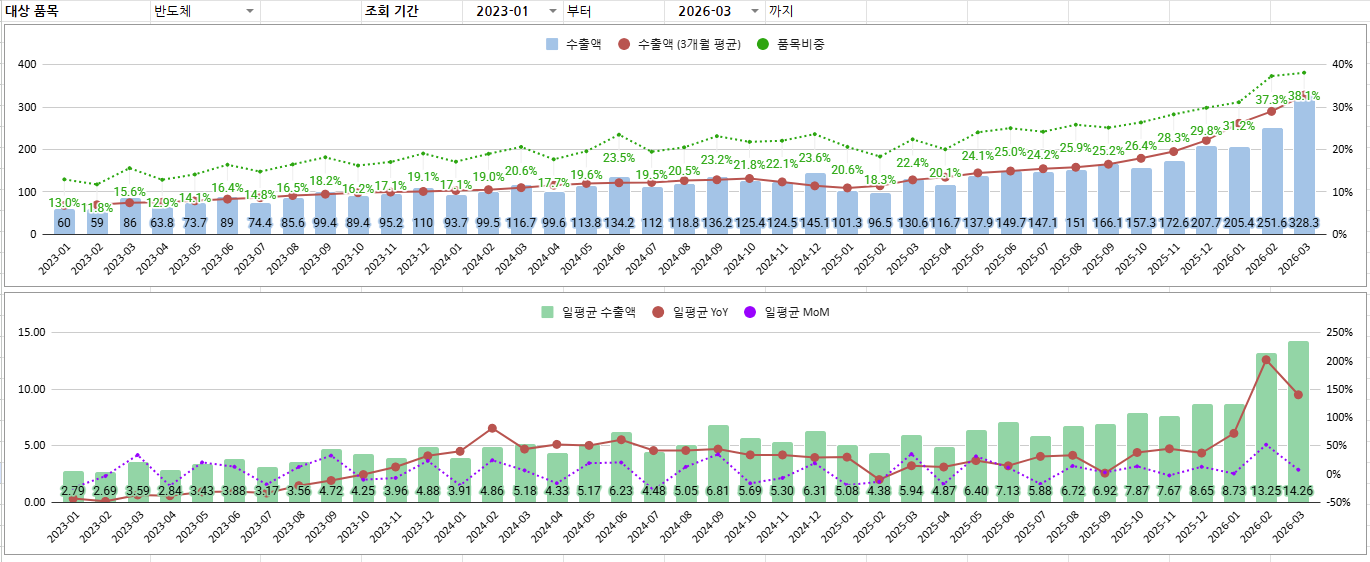Expand the 2023-01 start date dropdown

[x=553, y=11]
